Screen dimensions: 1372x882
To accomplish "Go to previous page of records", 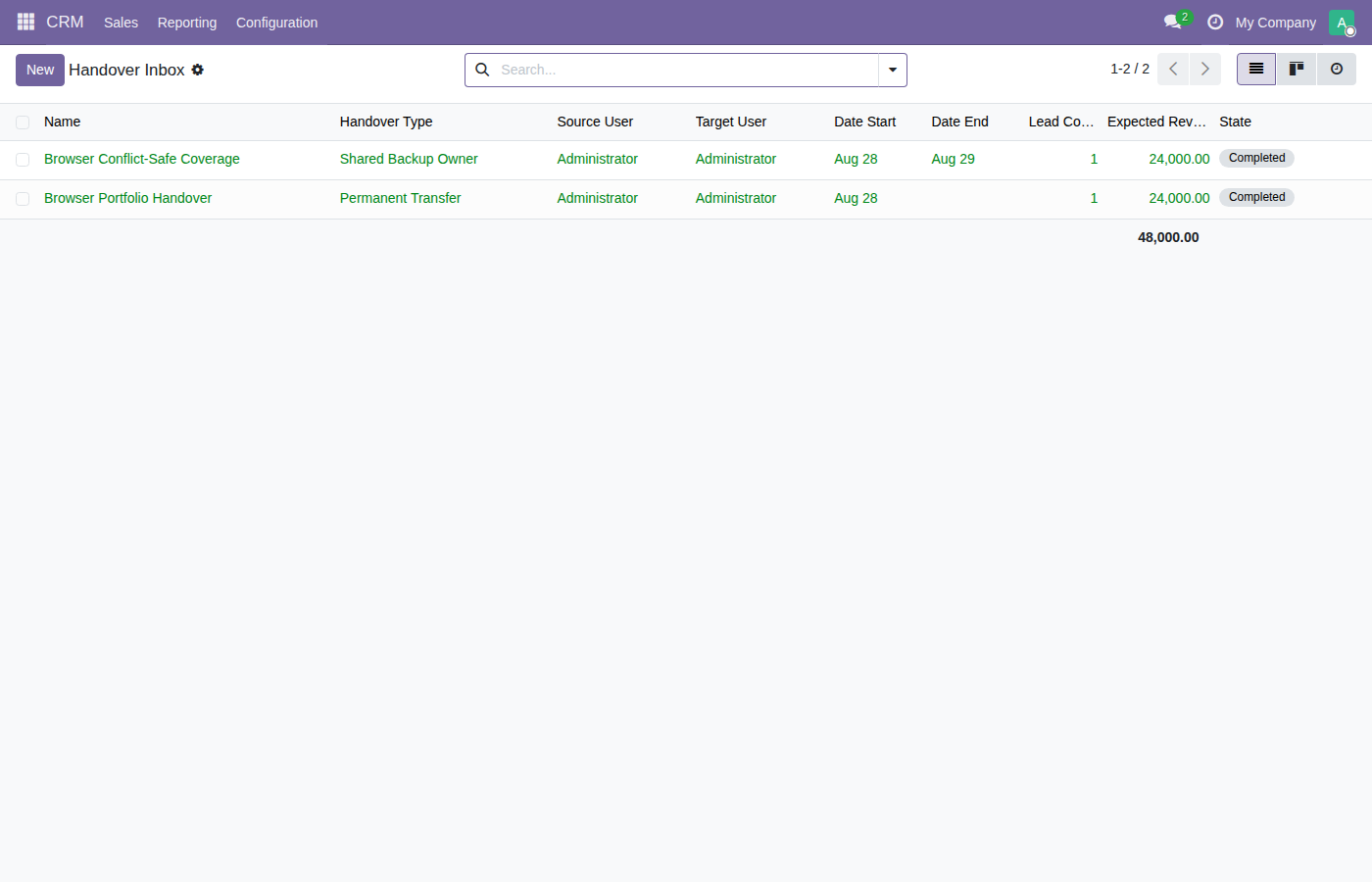I will click(x=1173, y=69).
